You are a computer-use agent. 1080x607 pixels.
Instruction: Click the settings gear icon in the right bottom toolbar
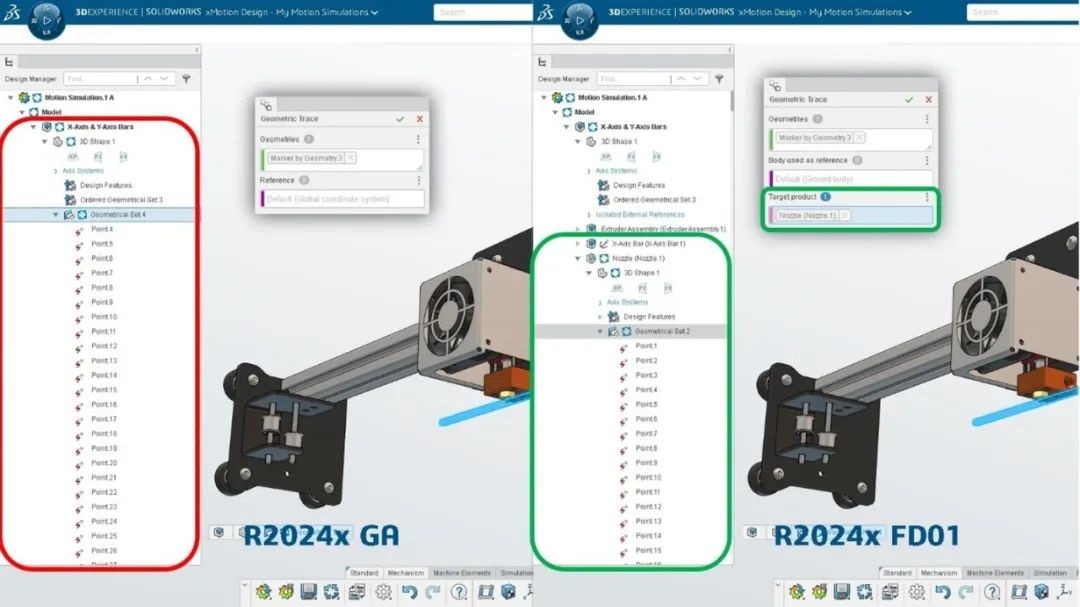pos(916,592)
